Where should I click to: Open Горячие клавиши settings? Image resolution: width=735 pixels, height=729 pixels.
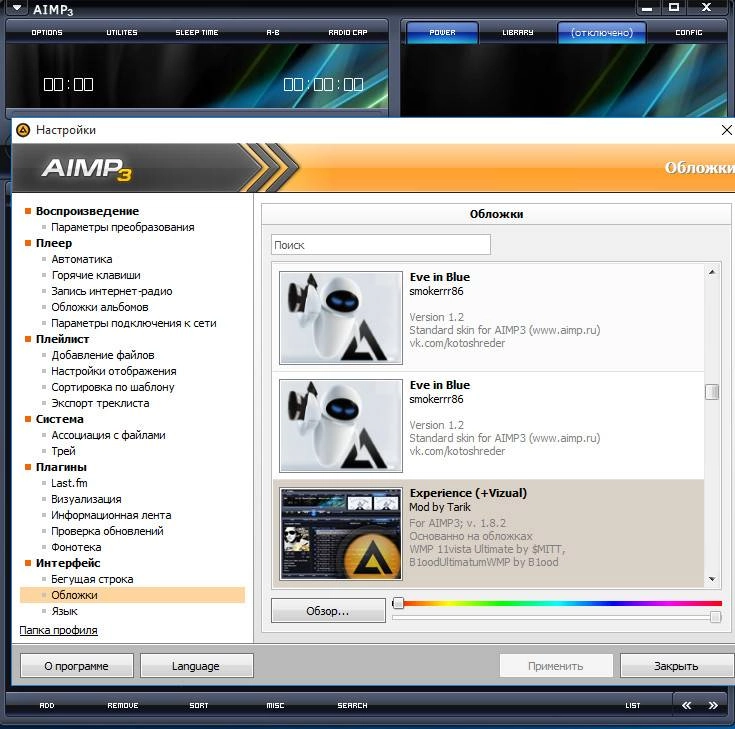point(96,275)
